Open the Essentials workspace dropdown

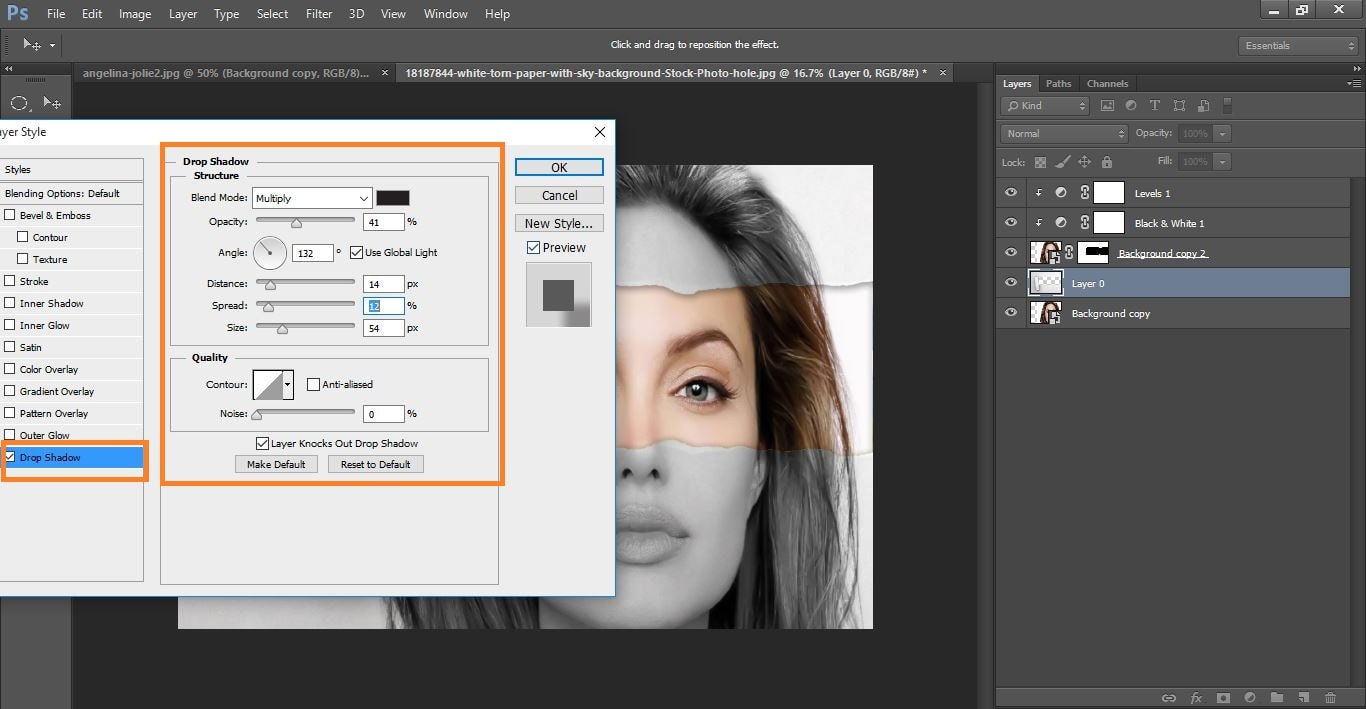pyautogui.click(x=1298, y=45)
